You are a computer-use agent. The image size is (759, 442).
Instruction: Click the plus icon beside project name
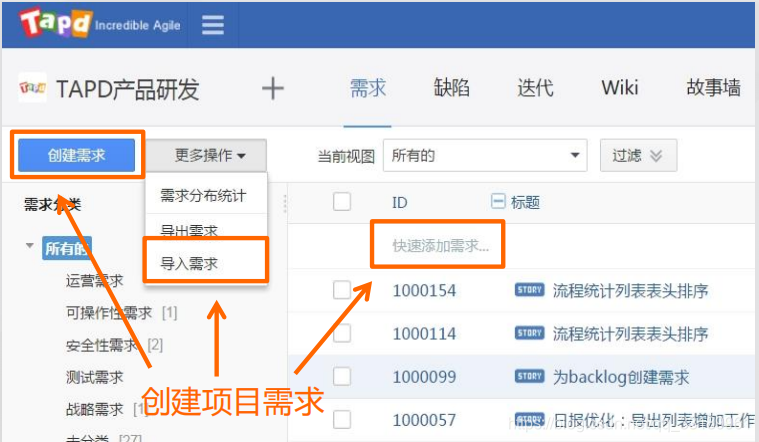tap(273, 89)
